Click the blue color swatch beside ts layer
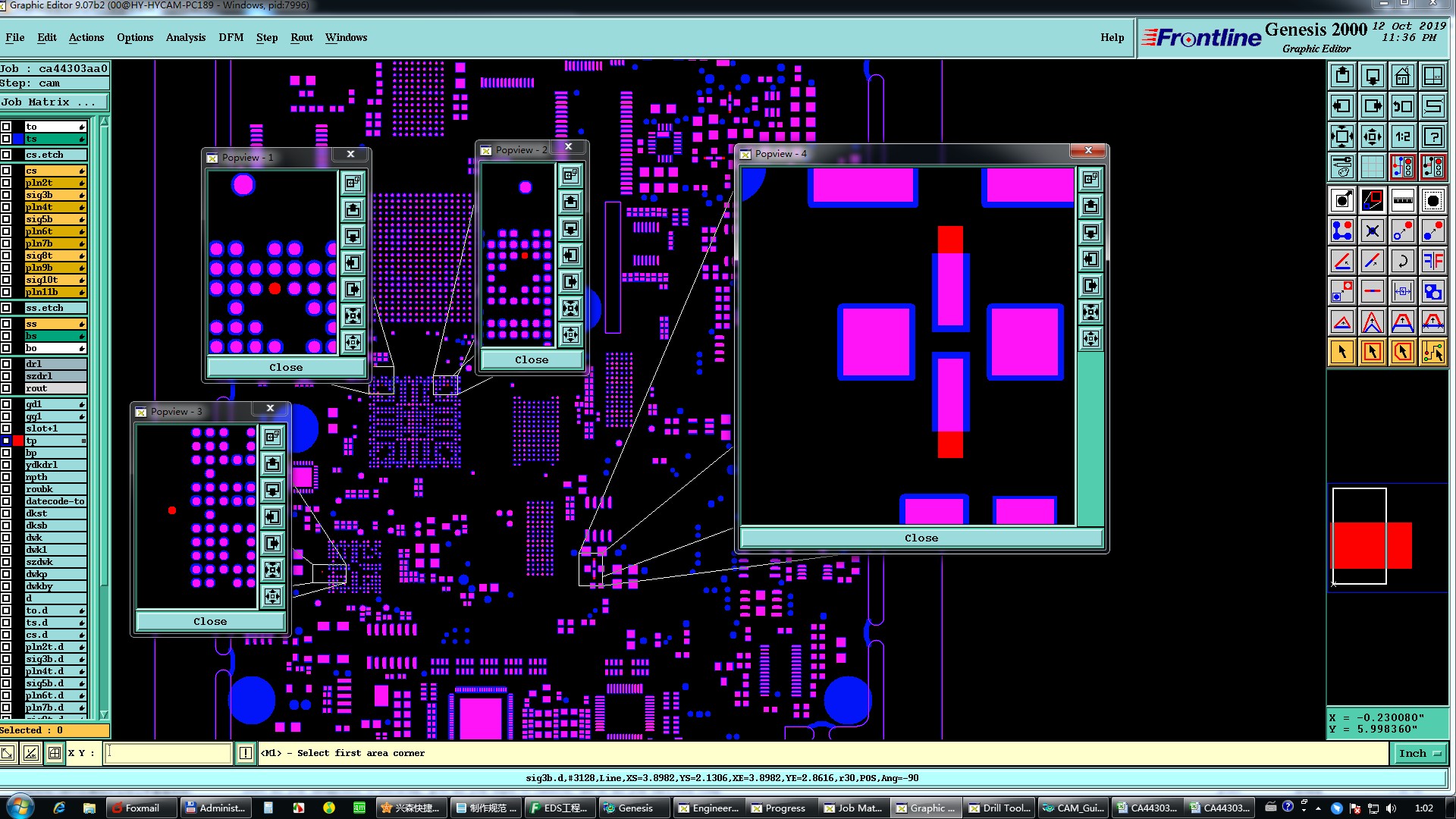Image resolution: width=1456 pixels, height=819 pixels. tap(18, 139)
